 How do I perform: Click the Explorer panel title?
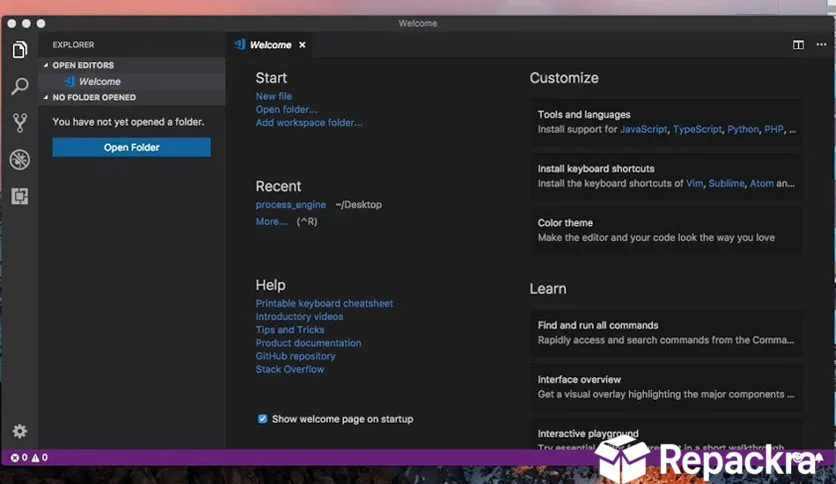pyautogui.click(x=73, y=45)
